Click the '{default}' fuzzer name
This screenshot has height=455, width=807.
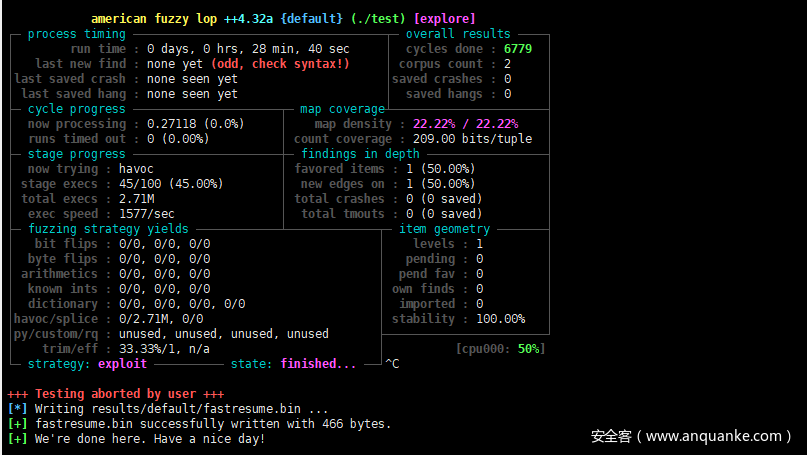(x=312, y=19)
